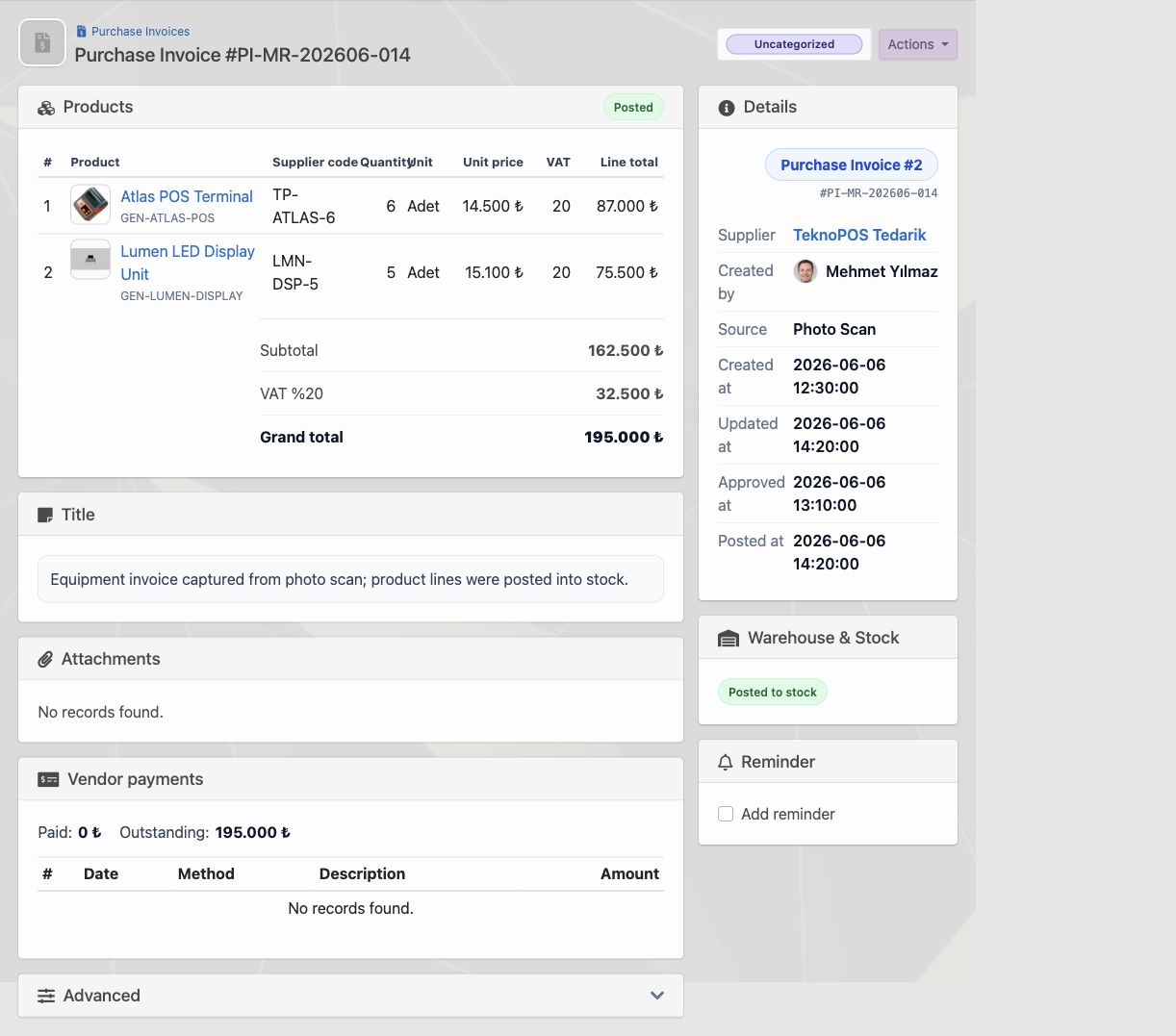Click the Advanced sliders icon
Image resolution: width=1176 pixels, height=1036 pixels.
(x=46, y=997)
